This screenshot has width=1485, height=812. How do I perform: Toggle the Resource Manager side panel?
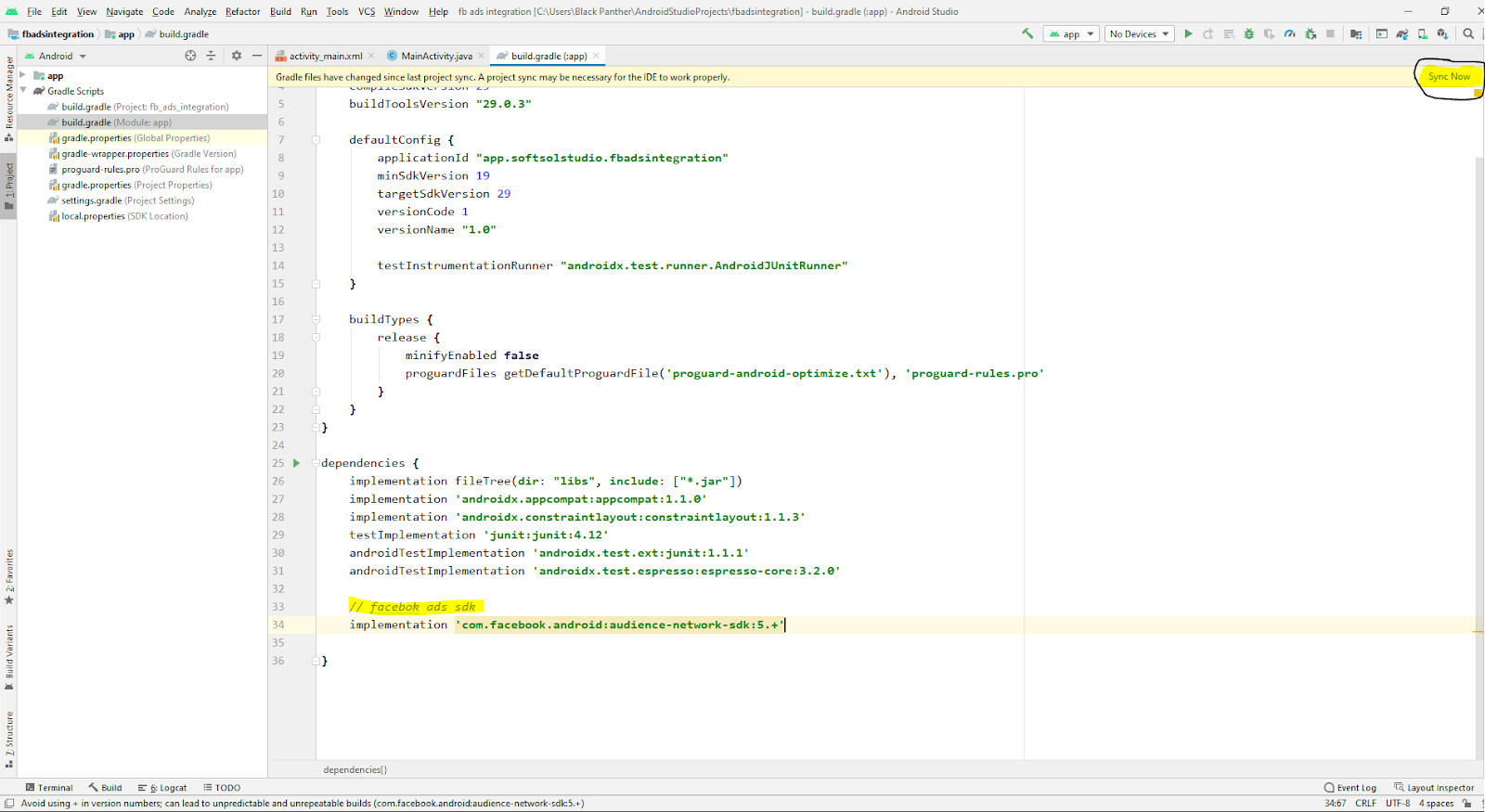(8, 99)
